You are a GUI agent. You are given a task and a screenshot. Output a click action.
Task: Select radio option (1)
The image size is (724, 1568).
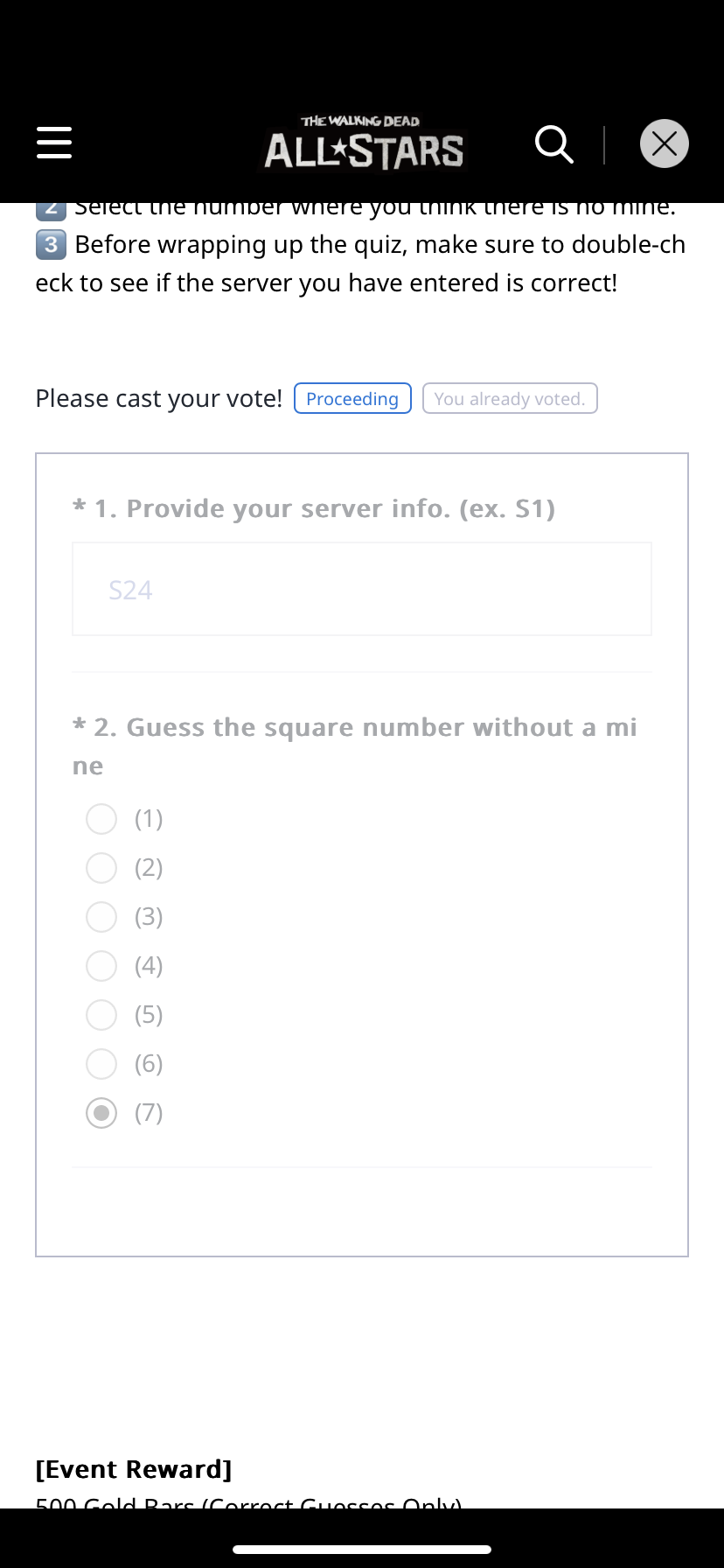pos(101,819)
